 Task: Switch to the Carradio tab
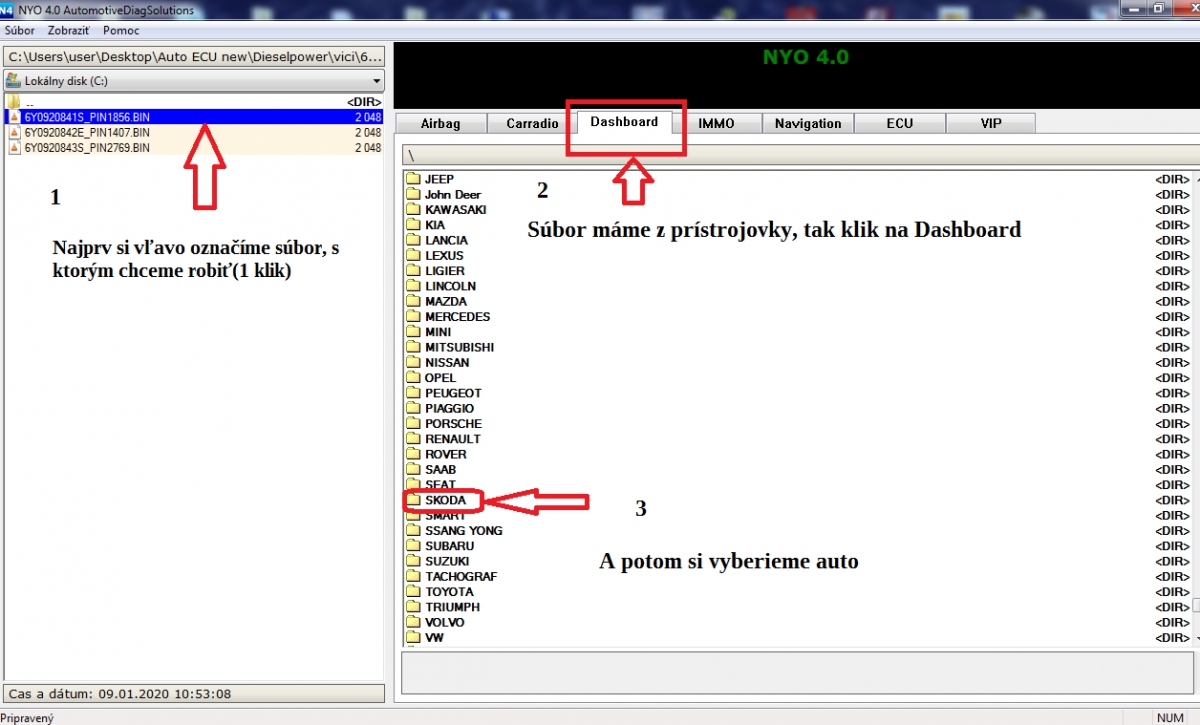click(x=532, y=123)
